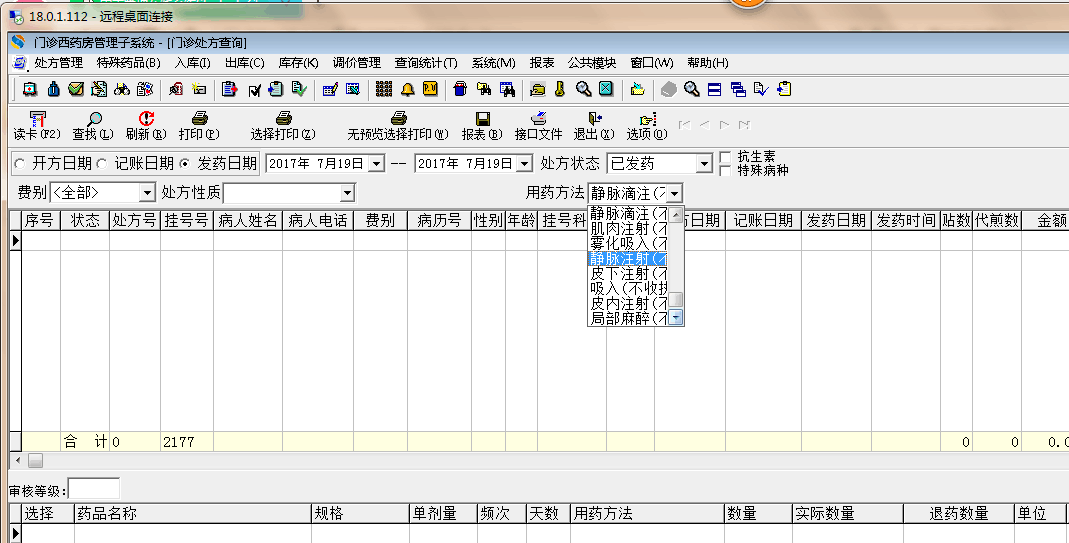Click the 报表(B) floppy disk button
Viewport: 1069px width, 543px height.
point(482,126)
